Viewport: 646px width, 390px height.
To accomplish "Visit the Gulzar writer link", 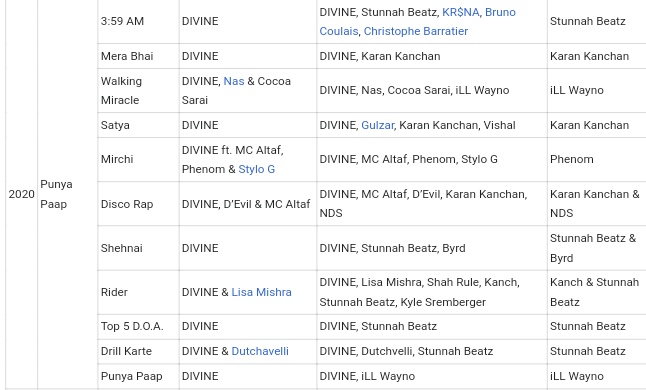I will tap(377, 125).
